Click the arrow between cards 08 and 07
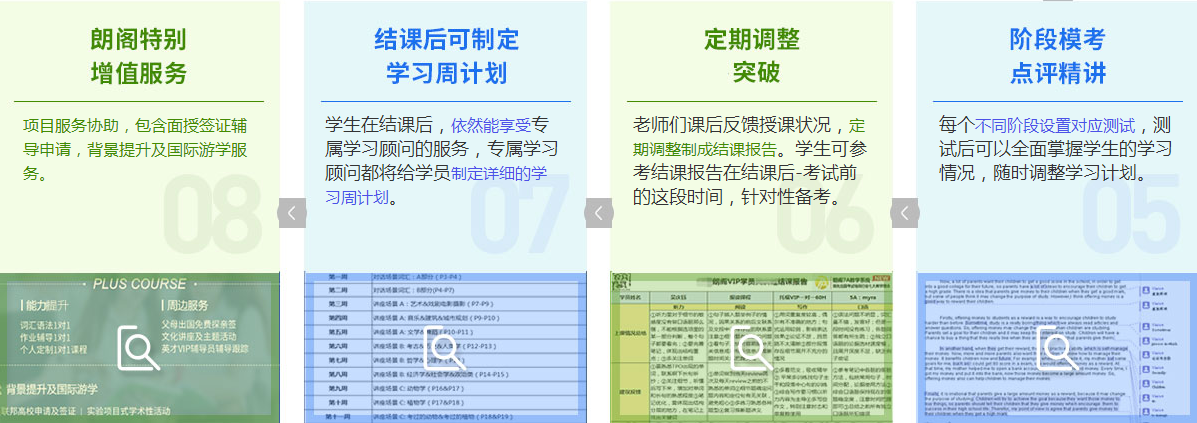 pos(291,213)
